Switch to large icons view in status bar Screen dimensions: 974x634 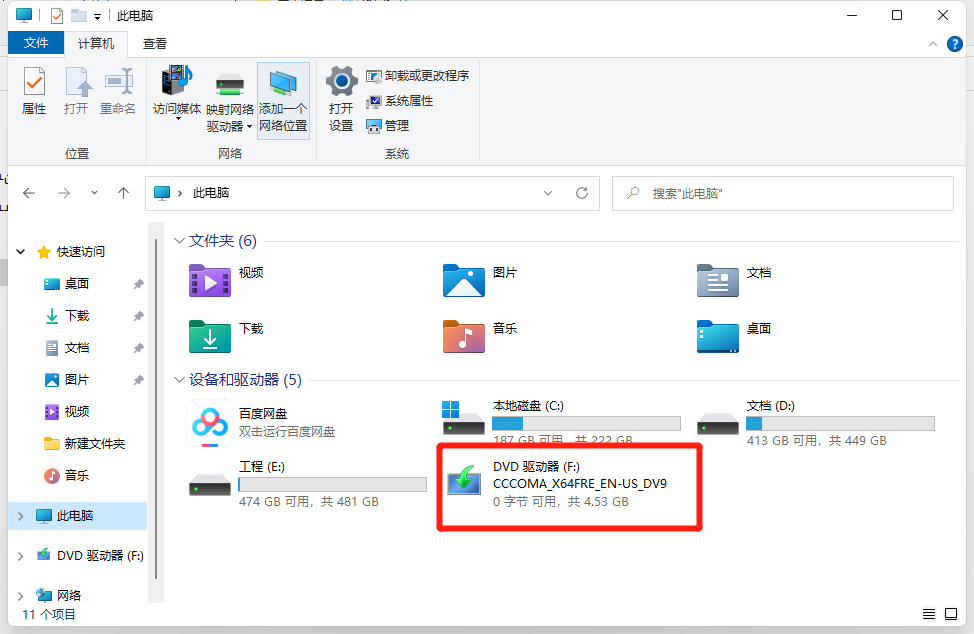951,614
